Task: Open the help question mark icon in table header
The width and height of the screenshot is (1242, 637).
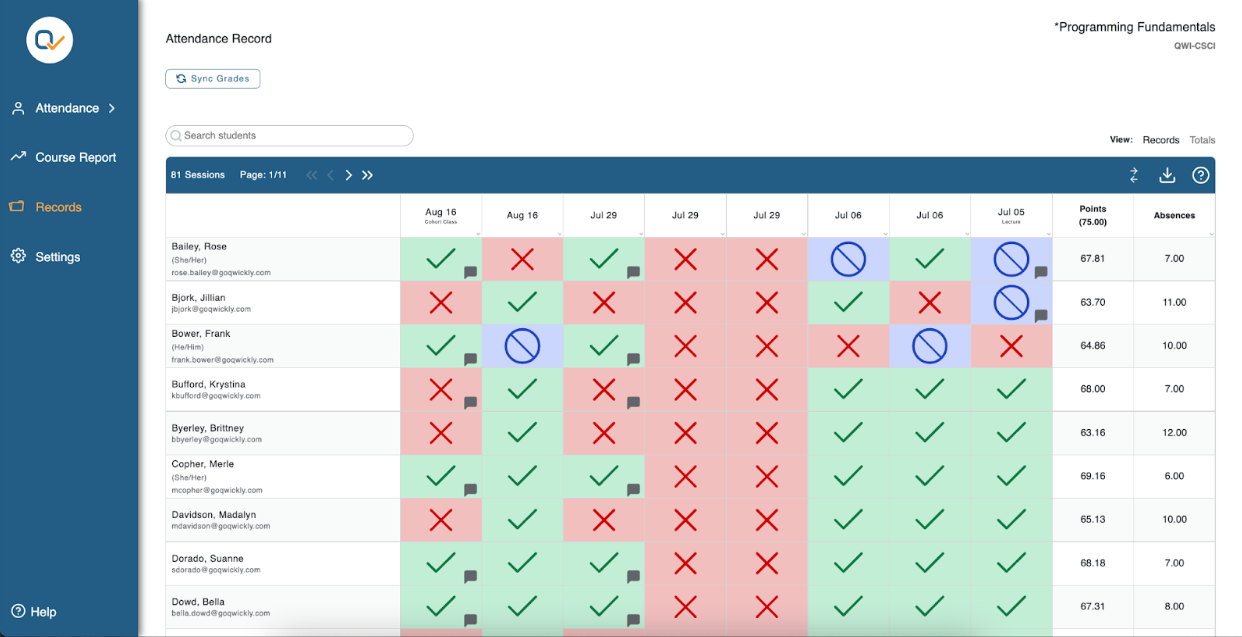Action: (1201, 175)
